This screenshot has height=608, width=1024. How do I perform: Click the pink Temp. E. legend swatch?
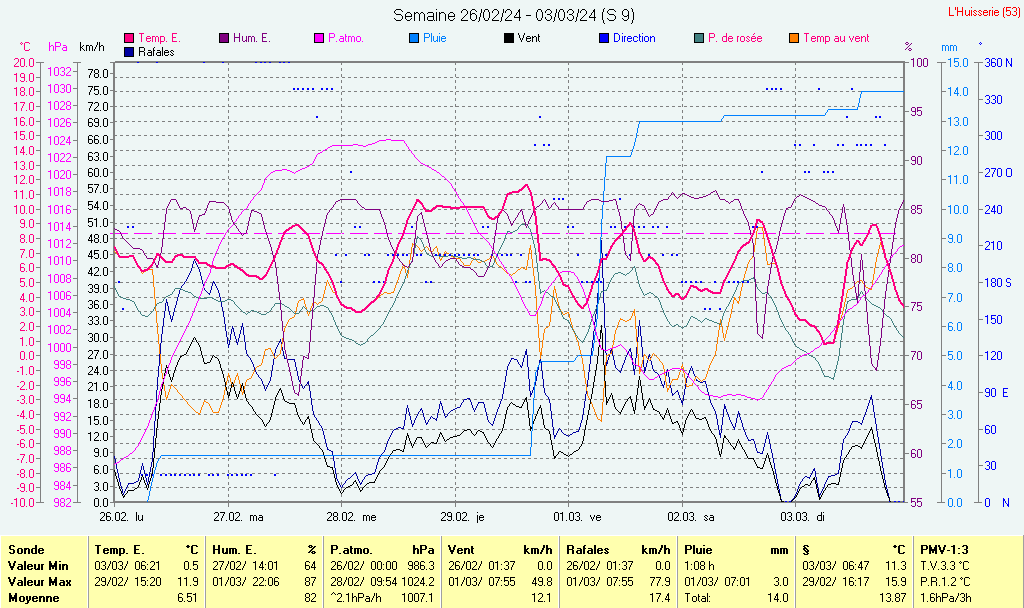(129, 38)
